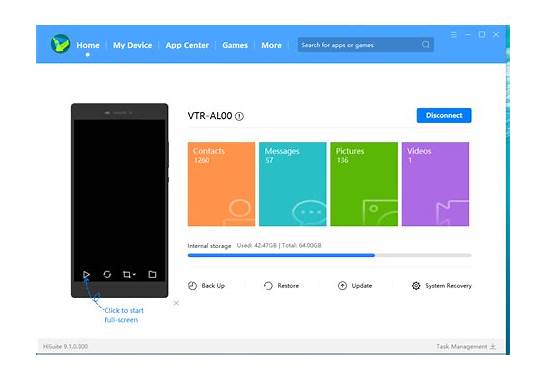
Task: Click the internal storage usage bar
Action: (329, 255)
